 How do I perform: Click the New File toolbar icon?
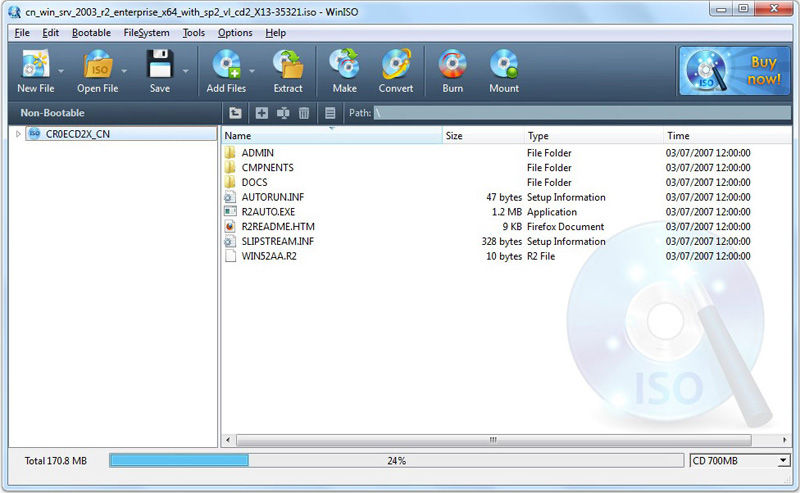click(x=35, y=64)
